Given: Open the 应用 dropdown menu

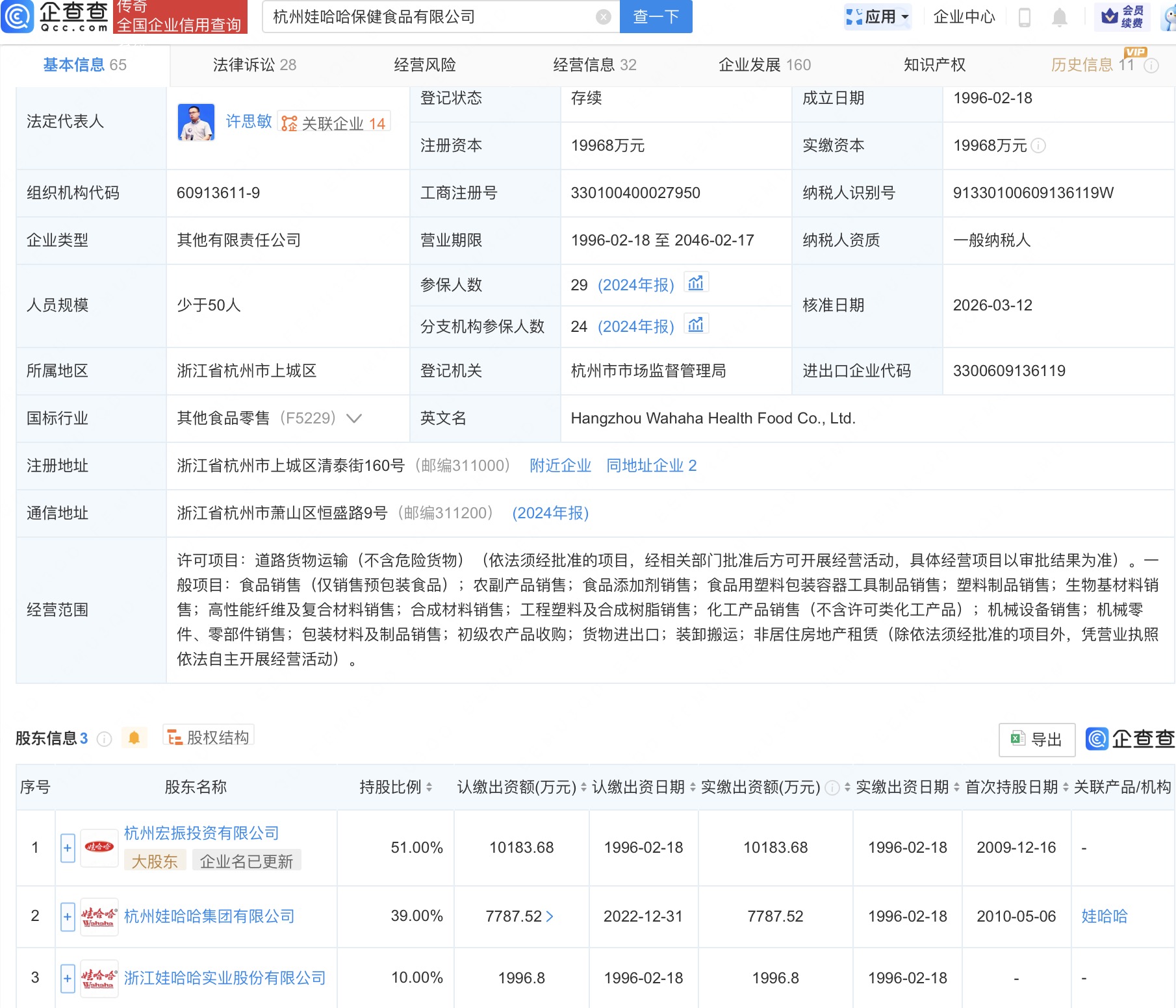Looking at the screenshot, I should coord(877,18).
